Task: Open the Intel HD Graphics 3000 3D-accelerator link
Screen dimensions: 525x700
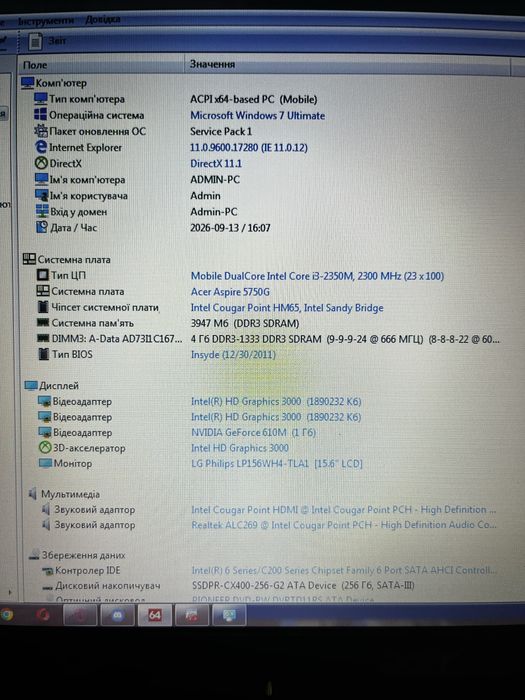Action: pyautogui.click(x=240, y=448)
